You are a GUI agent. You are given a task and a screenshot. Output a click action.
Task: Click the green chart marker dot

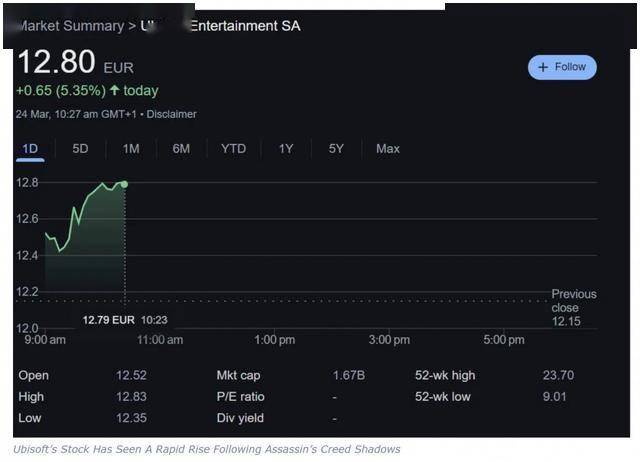(124, 184)
